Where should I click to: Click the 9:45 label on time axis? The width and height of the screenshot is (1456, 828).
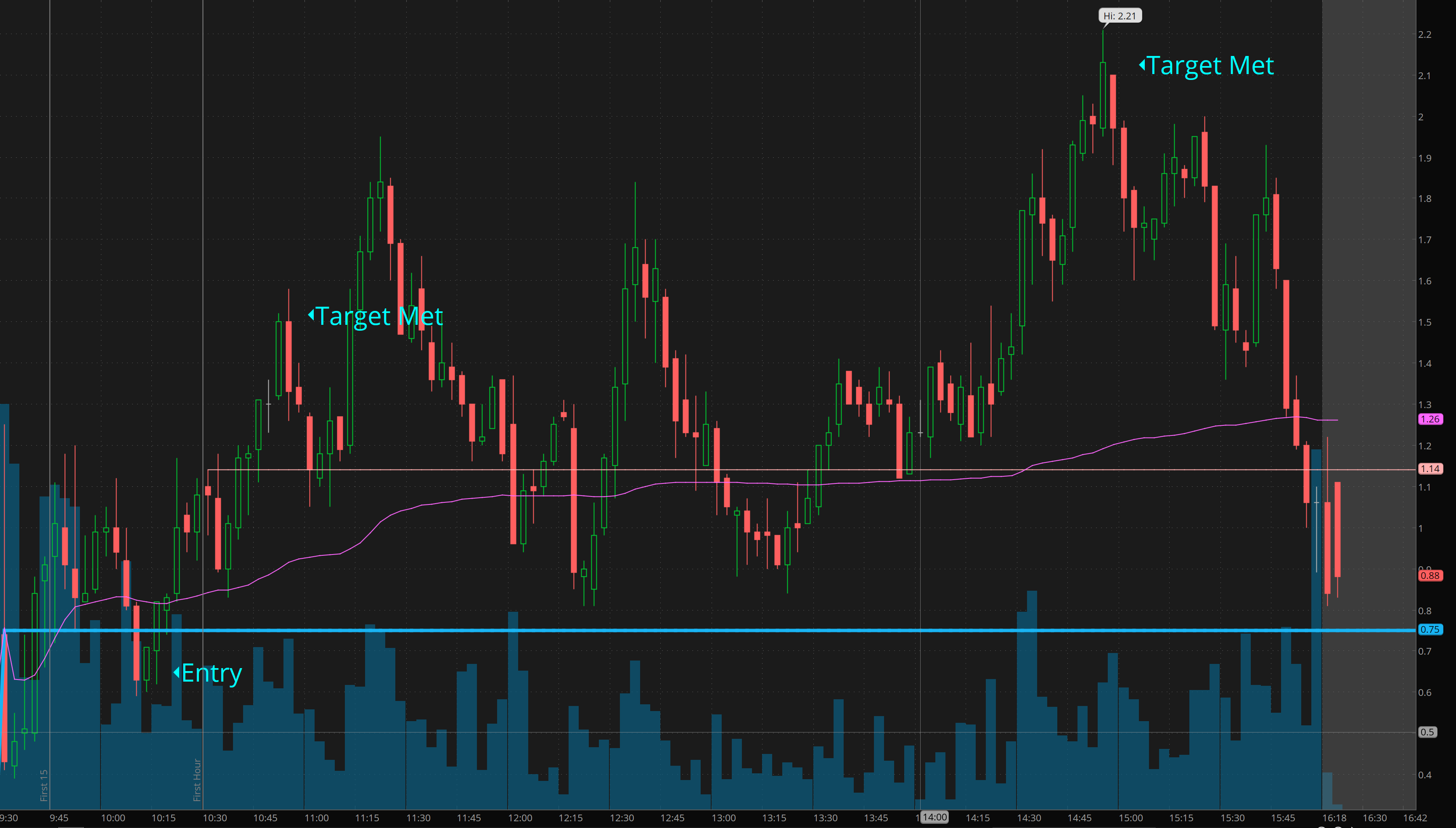coord(59,818)
